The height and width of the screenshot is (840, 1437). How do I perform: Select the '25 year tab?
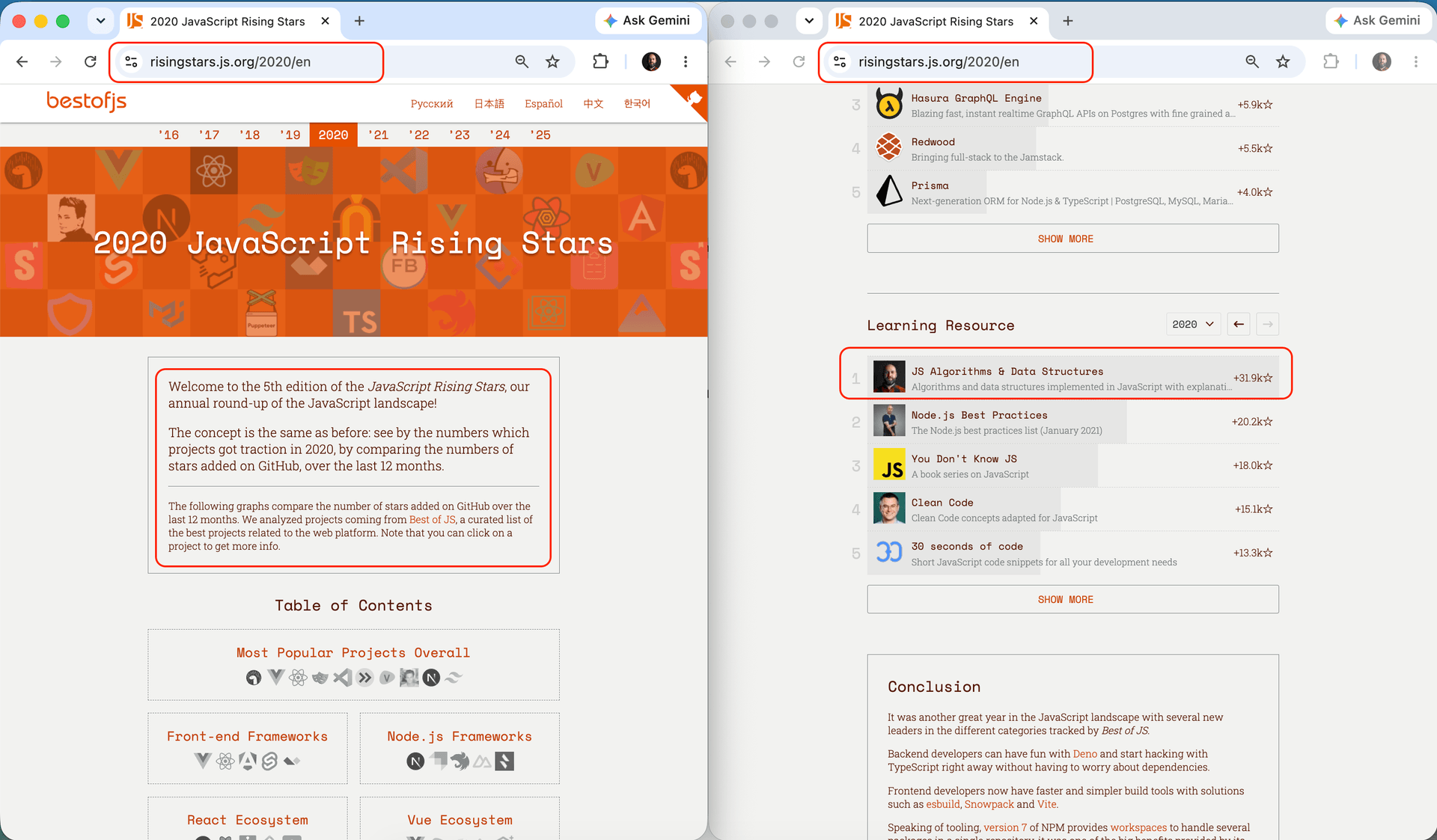point(540,135)
